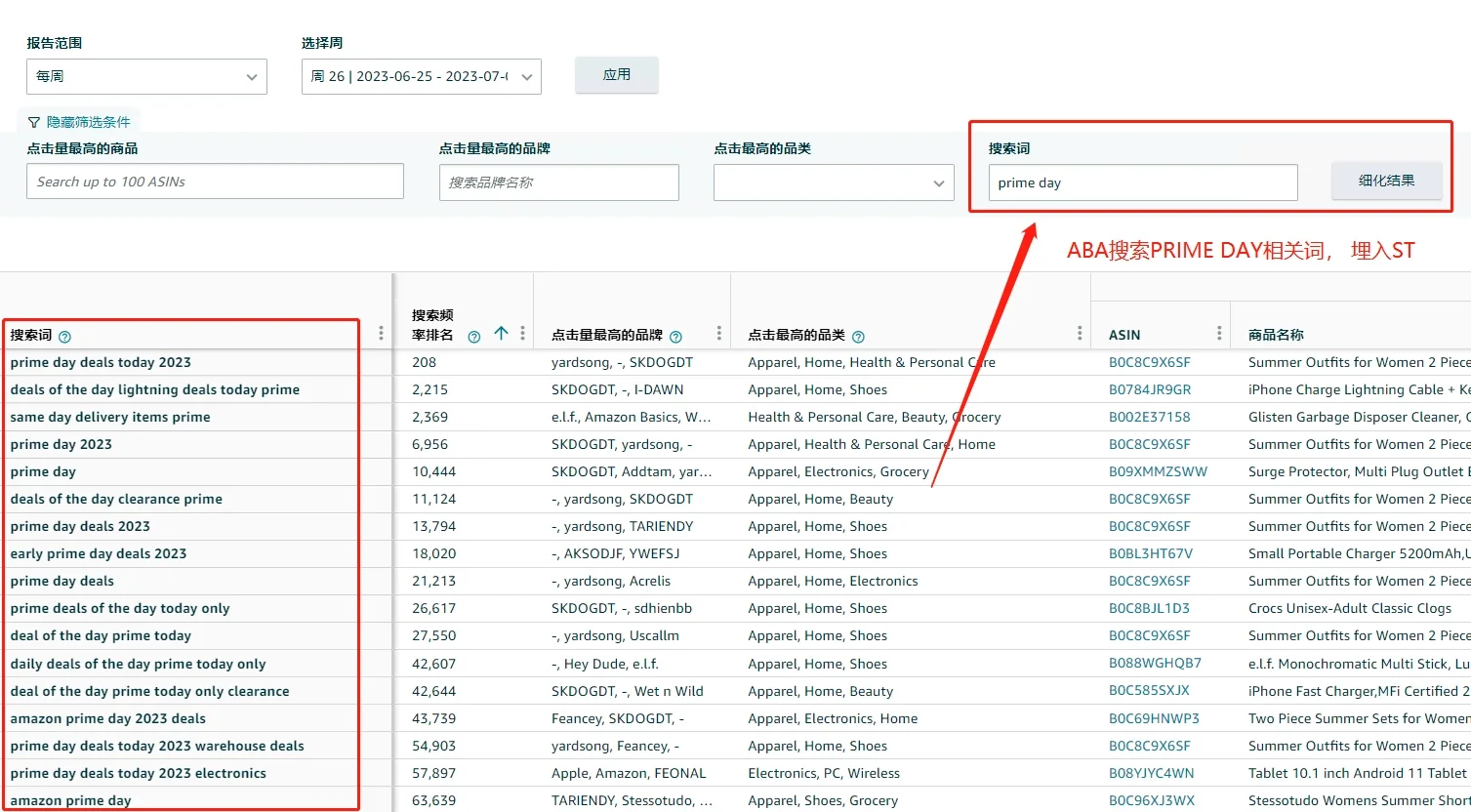Open help icon next to 搜索词 column header

64,337
